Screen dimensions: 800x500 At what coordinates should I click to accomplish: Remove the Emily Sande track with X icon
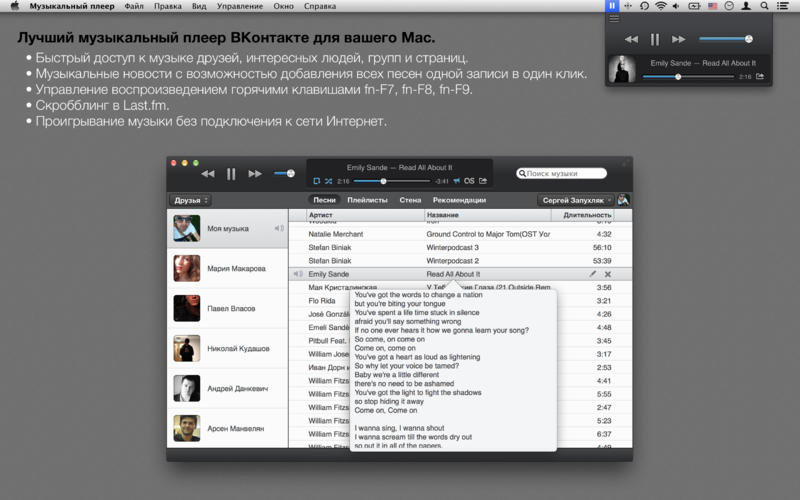[x=608, y=274]
